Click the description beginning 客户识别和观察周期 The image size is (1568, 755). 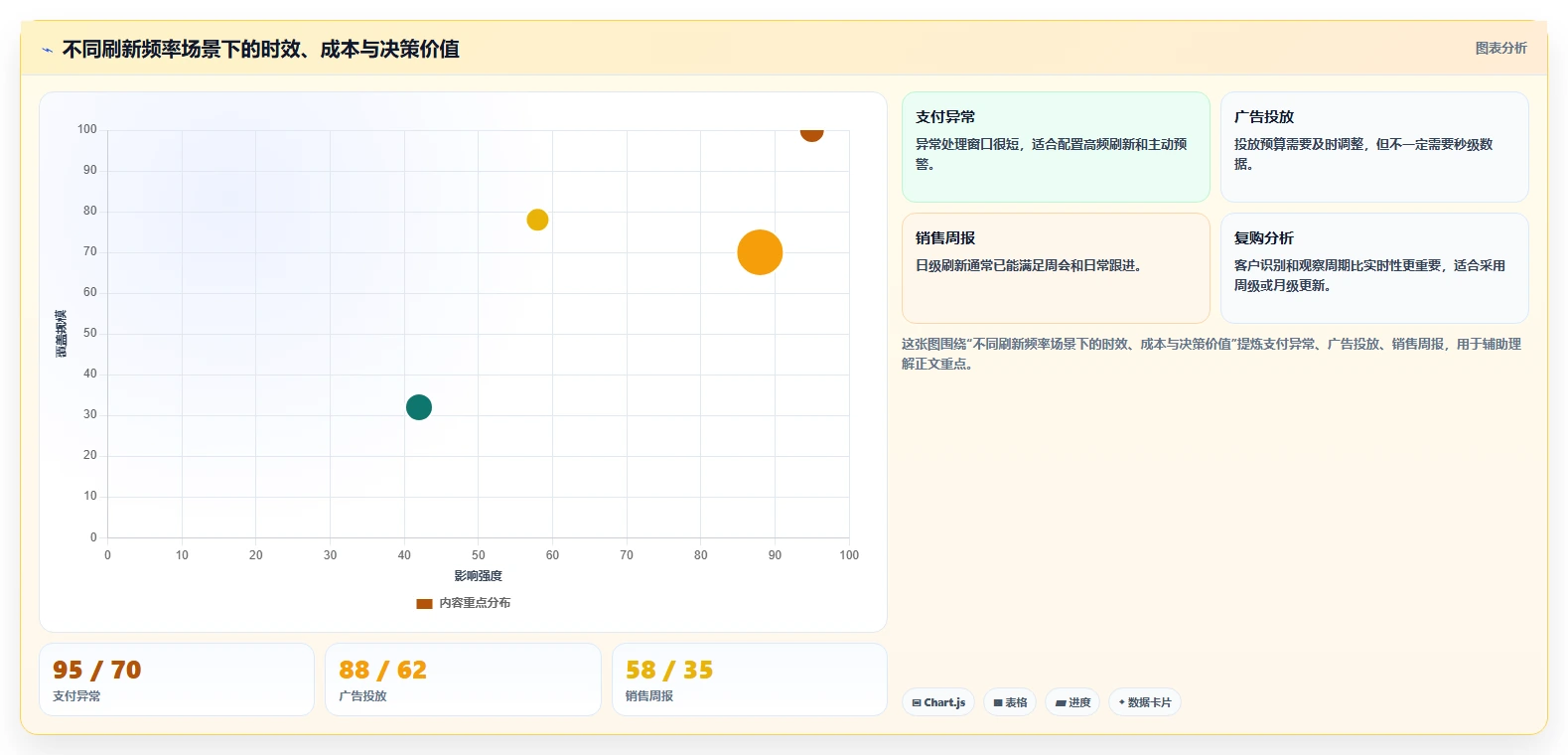(x=1369, y=275)
